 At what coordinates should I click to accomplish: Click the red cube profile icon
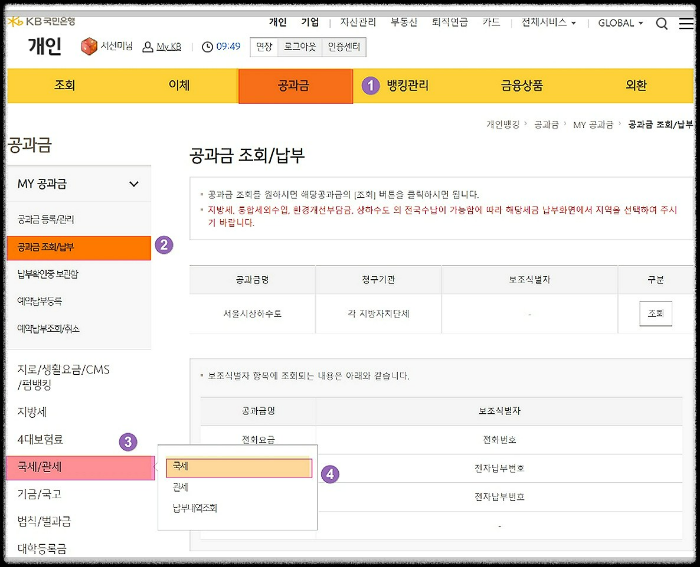(89, 46)
